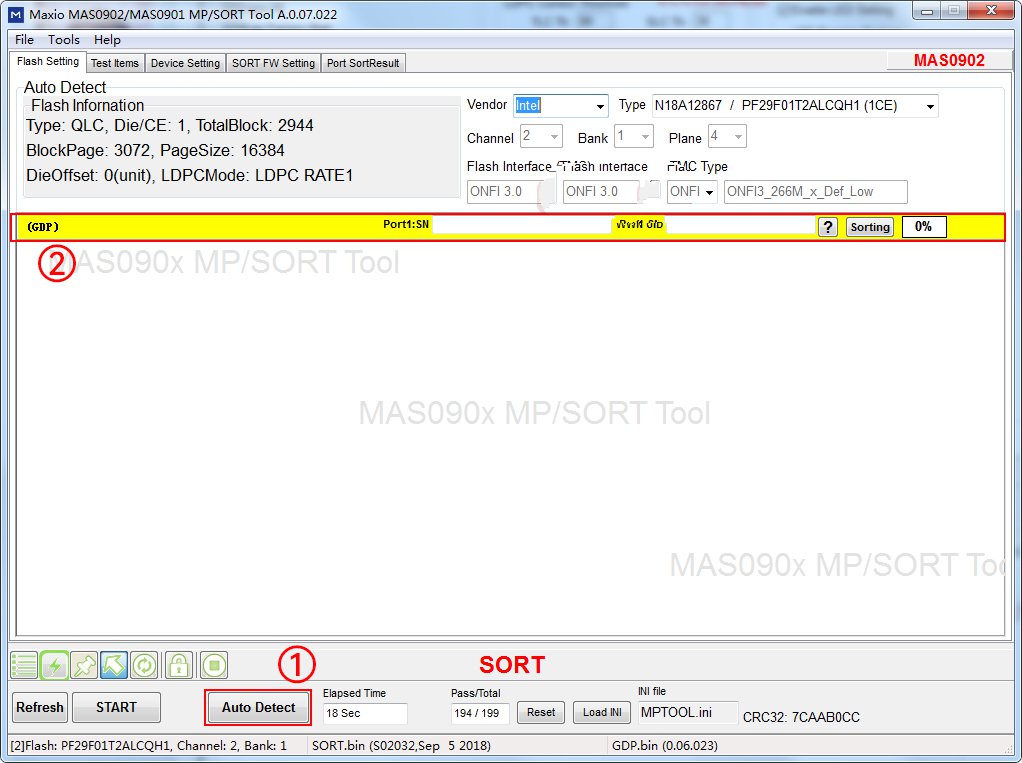Switch to the Test Items tab

coord(114,62)
